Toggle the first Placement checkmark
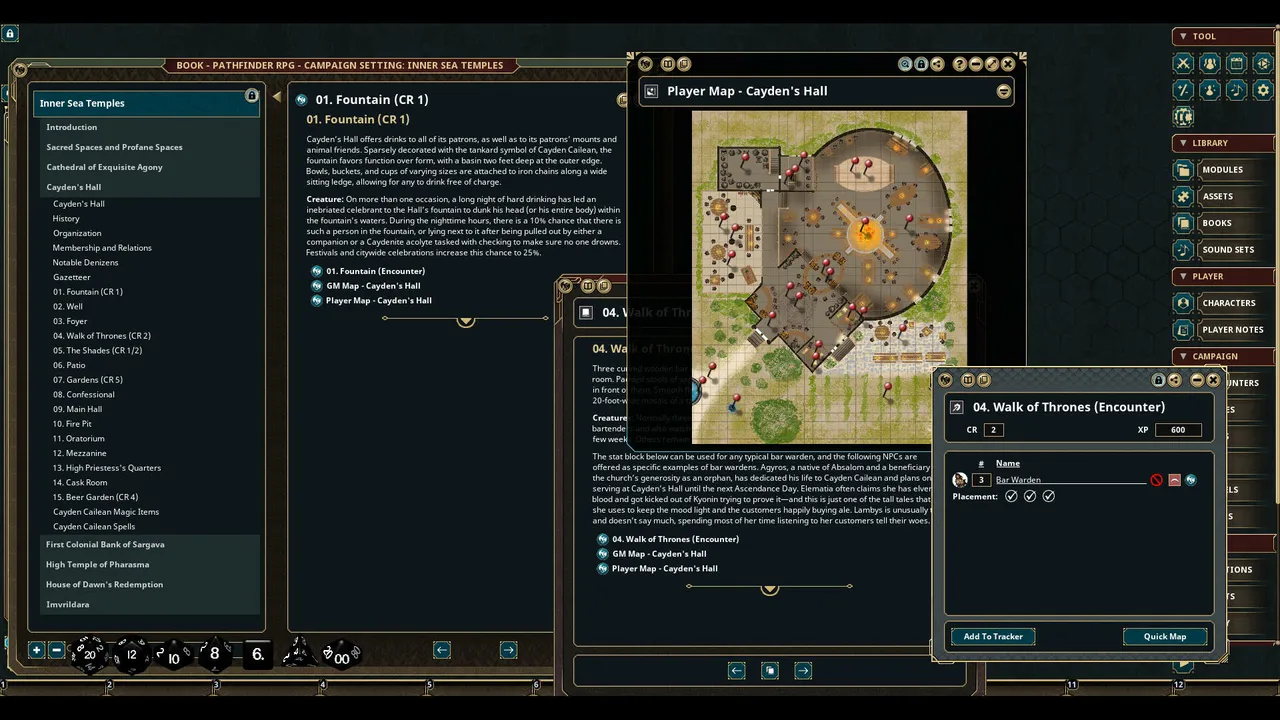The image size is (1280, 720). click(1011, 496)
